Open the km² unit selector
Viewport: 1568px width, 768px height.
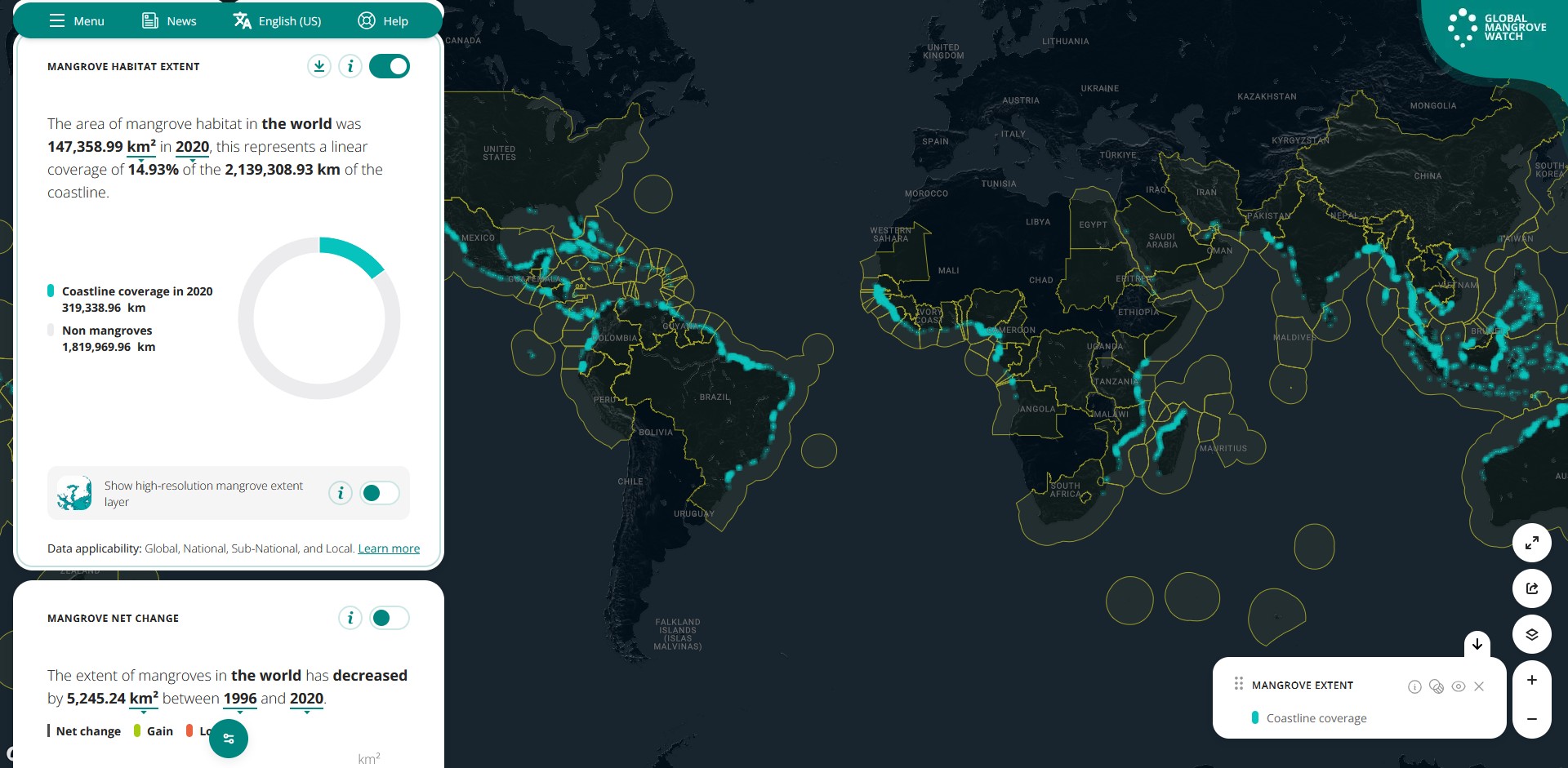140,147
